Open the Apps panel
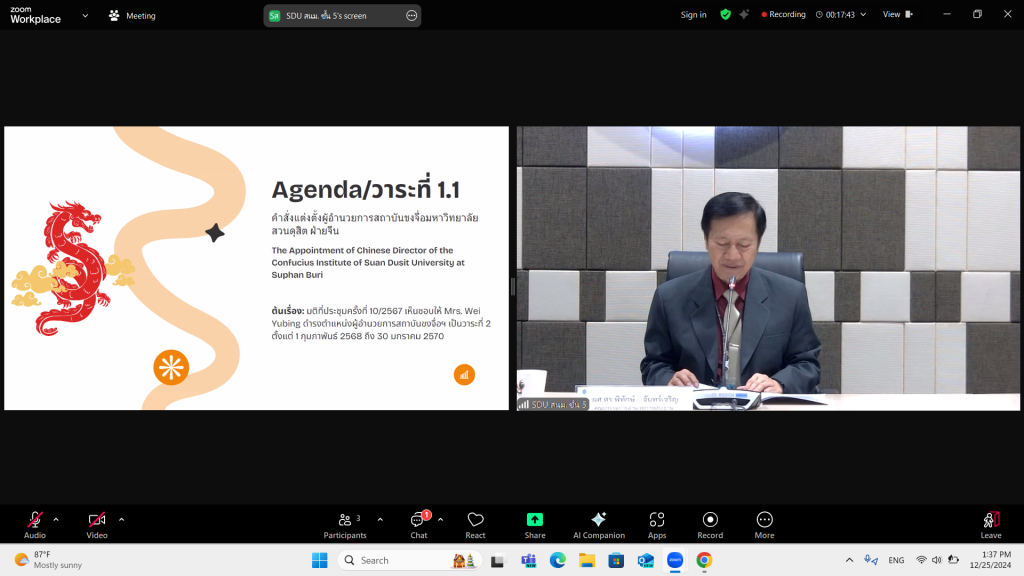This screenshot has height=576, width=1024. (657, 524)
